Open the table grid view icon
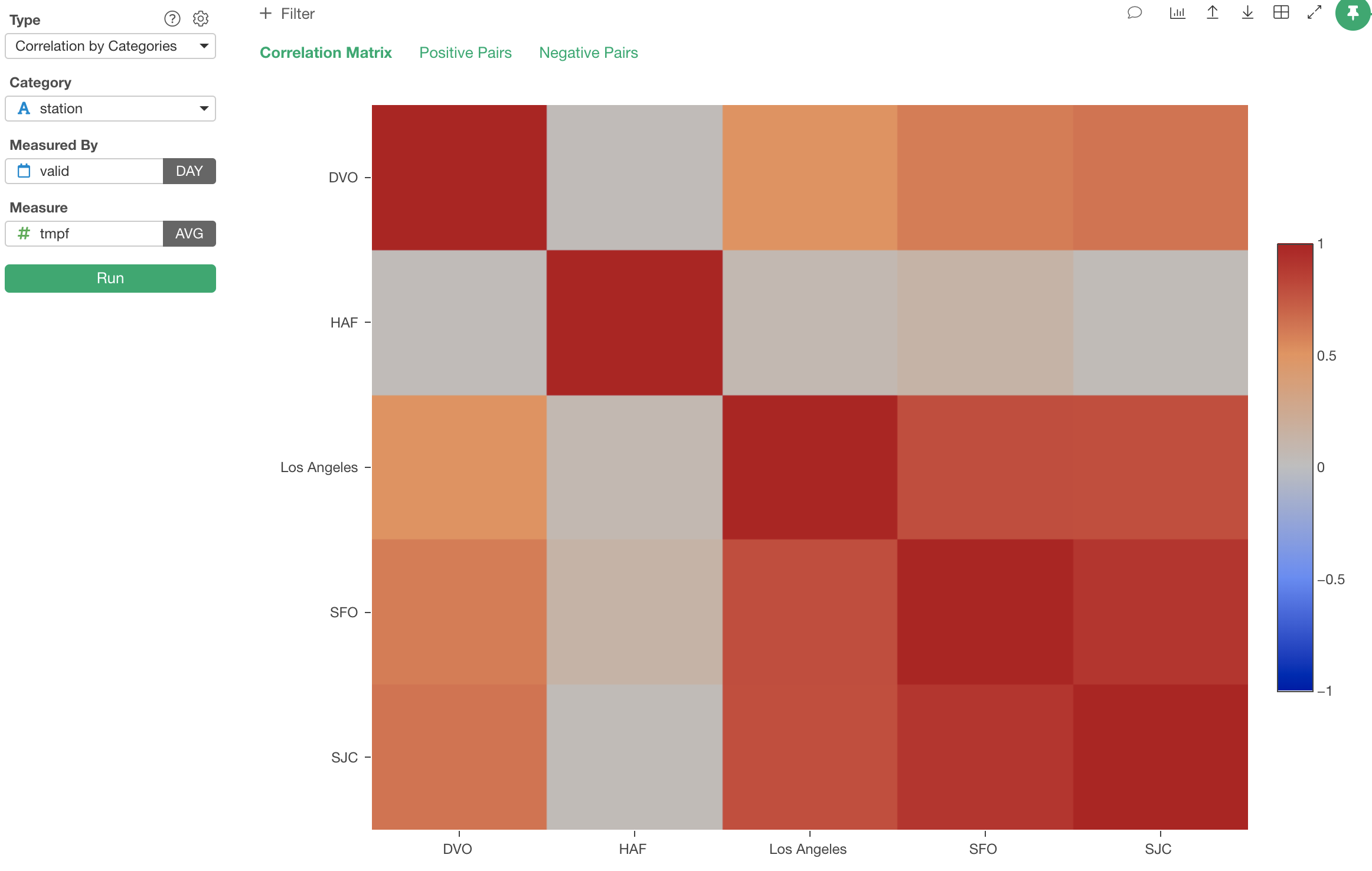Viewport: 1372px width, 871px height. click(1281, 12)
